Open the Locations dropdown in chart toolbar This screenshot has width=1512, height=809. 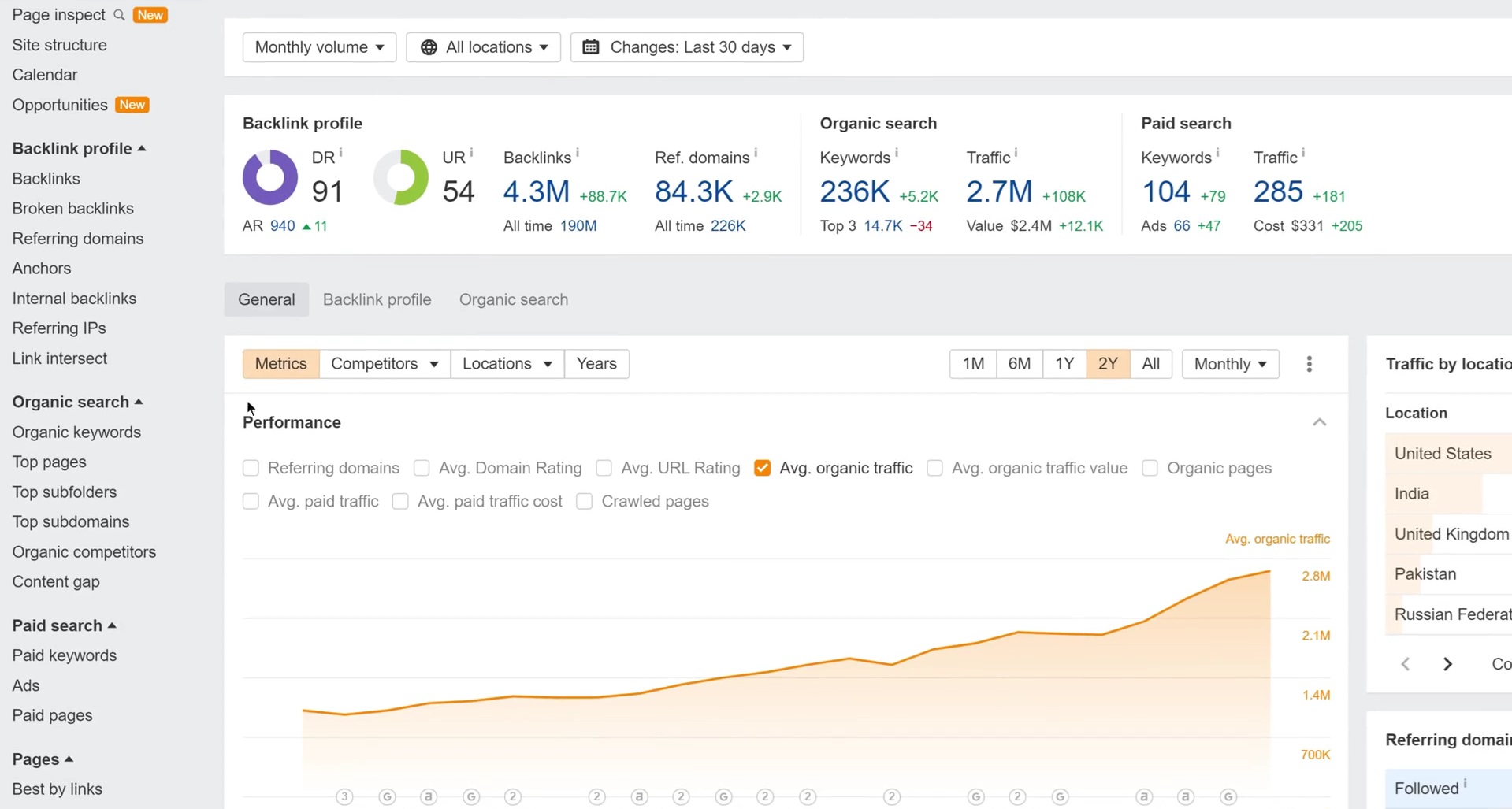[507, 364]
